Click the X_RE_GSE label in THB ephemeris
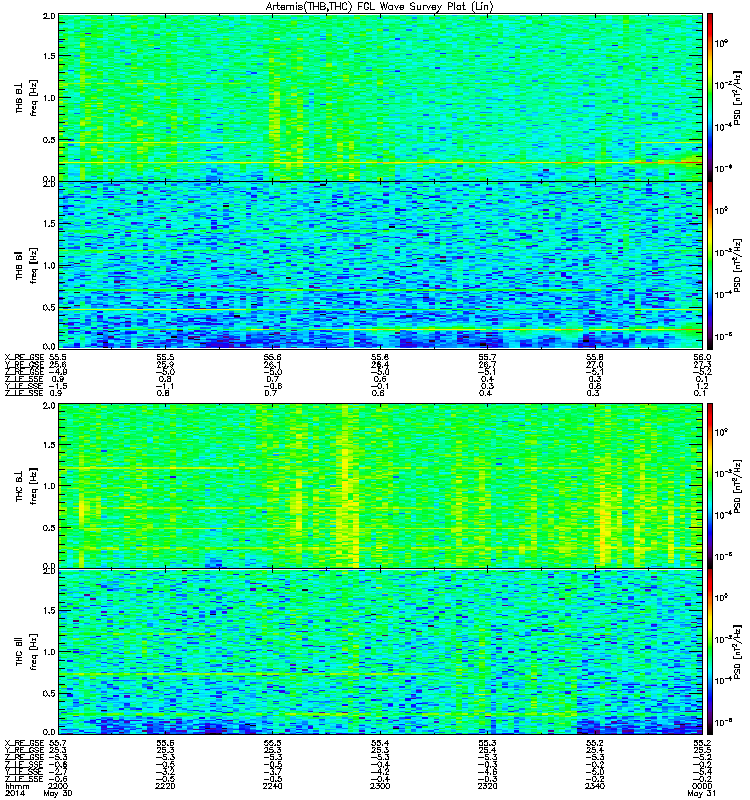The height and width of the screenshot is (800, 750). (24, 357)
